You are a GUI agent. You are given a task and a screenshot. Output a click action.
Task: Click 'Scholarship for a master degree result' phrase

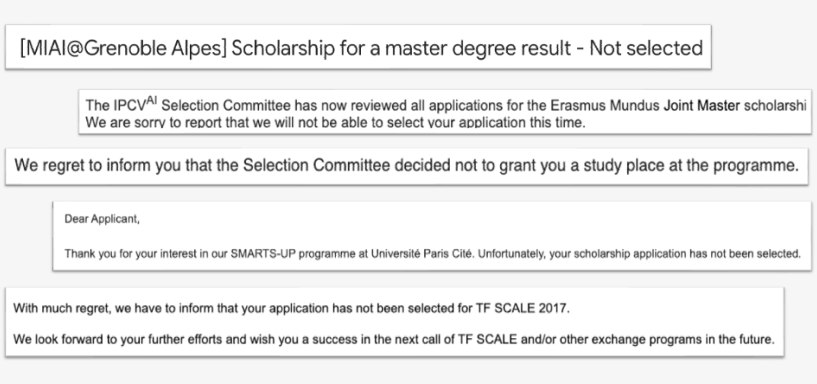click(x=401, y=48)
